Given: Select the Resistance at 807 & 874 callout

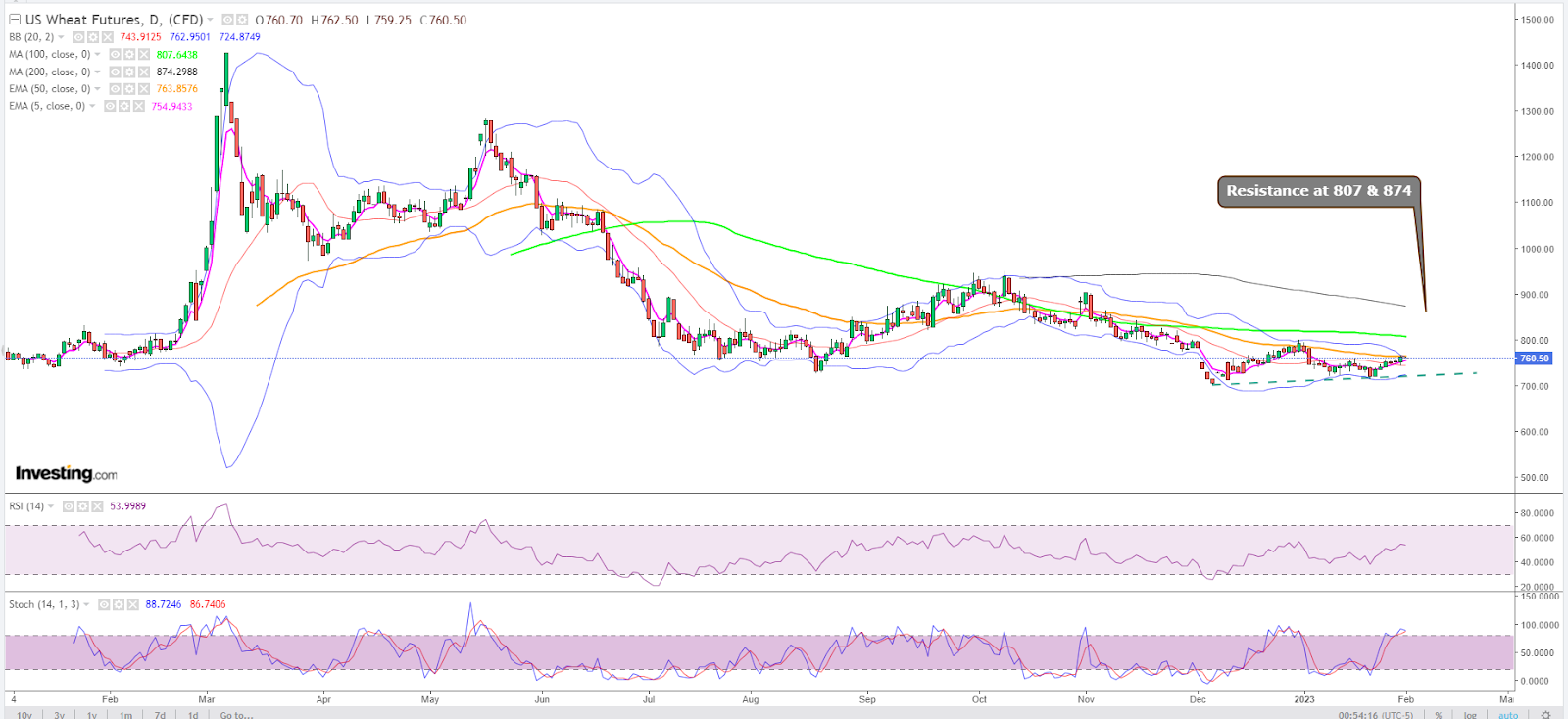Looking at the screenshot, I should (x=1319, y=191).
